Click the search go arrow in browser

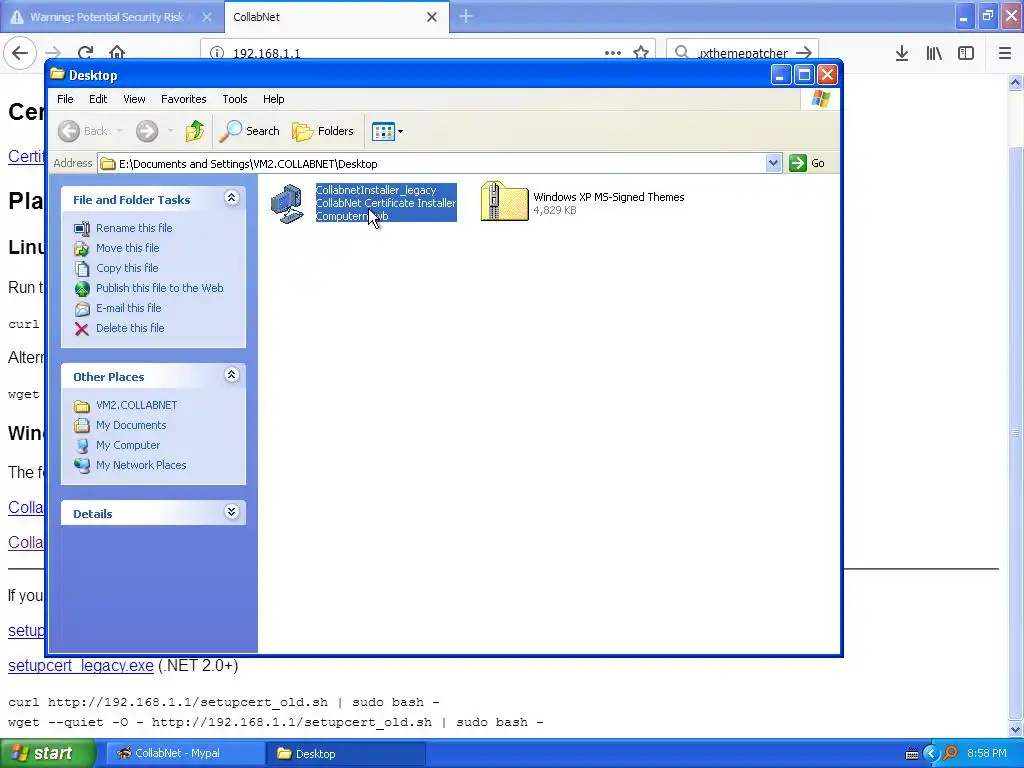pyautogui.click(x=805, y=53)
